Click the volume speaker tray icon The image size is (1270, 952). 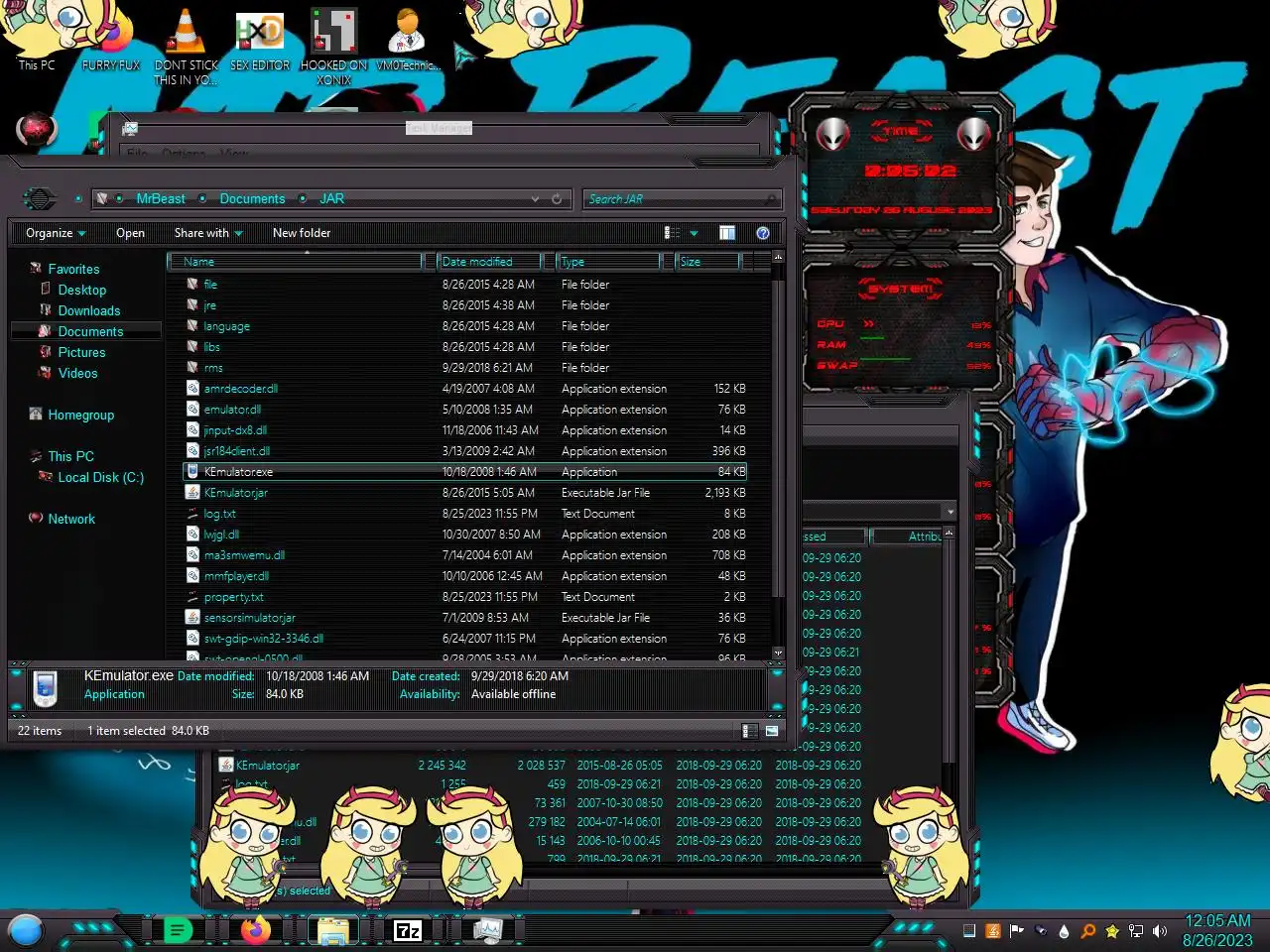pyautogui.click(x=1160, y=931)
